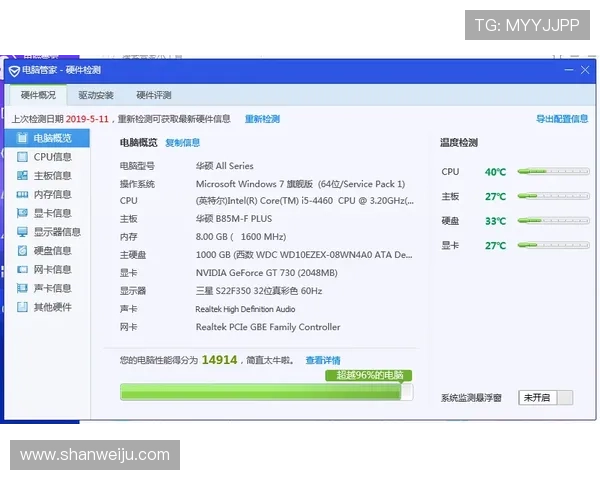Minimize the hardware detection window

point(569,70)
